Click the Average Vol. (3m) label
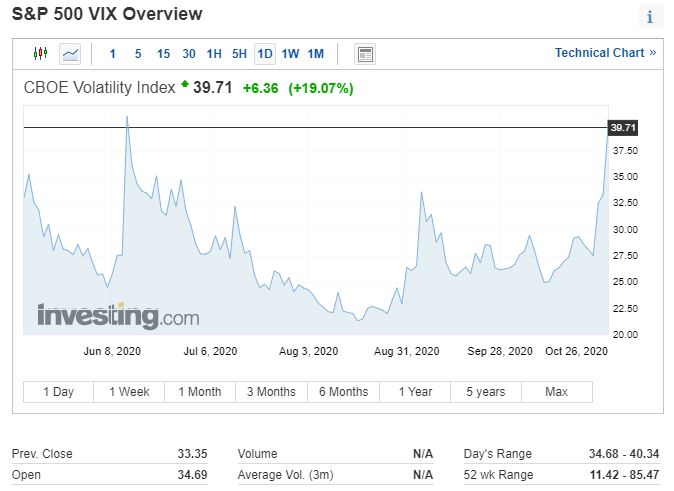The width and height of the screenshot is (674, 491). coord(285,475)
